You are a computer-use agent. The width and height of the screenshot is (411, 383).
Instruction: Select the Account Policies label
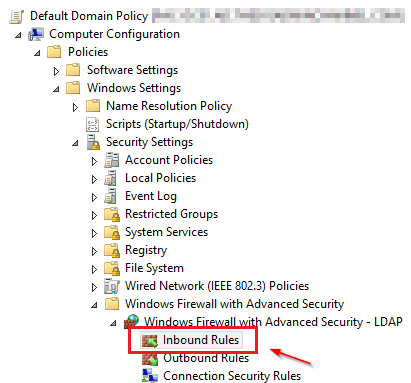click(x=169, y=160)
